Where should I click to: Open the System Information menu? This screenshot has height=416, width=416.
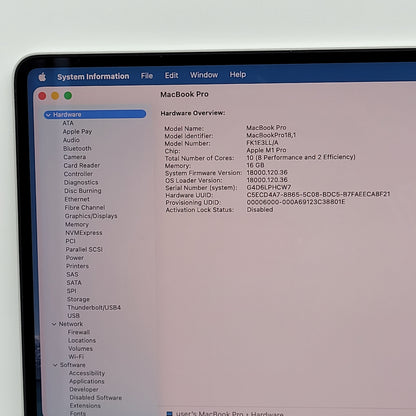pos(93,76)
